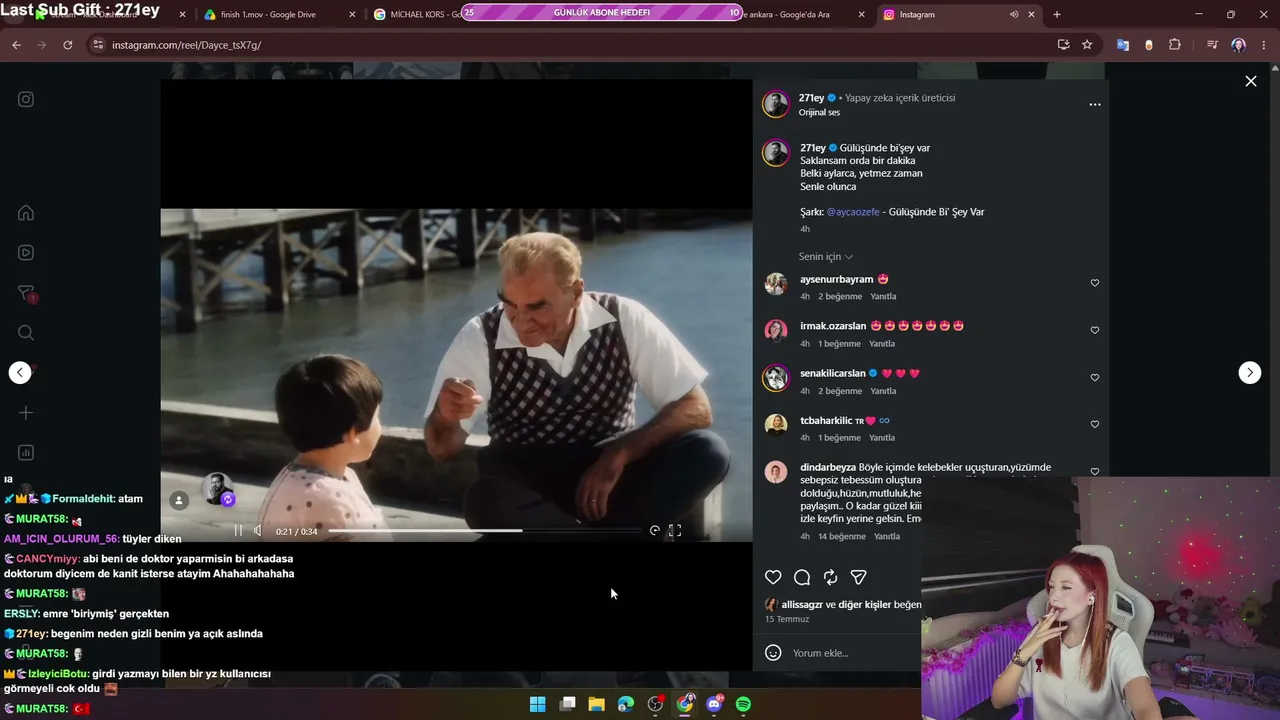Like irmak.ozarslan's comment
The height and width of the screenshot is (720, 1280).
point(1094,330)
